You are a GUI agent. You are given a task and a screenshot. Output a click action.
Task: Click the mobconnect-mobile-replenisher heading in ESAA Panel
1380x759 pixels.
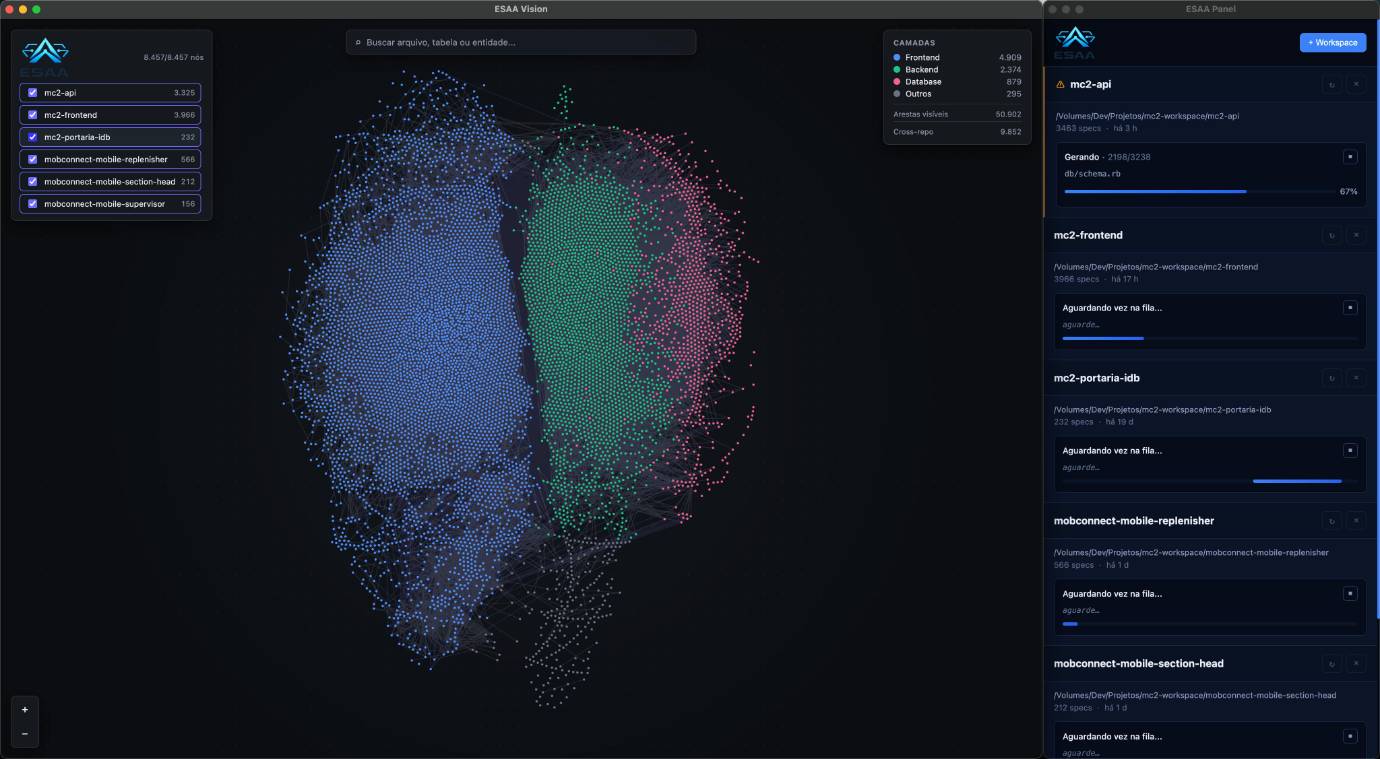coord(1134,521)
